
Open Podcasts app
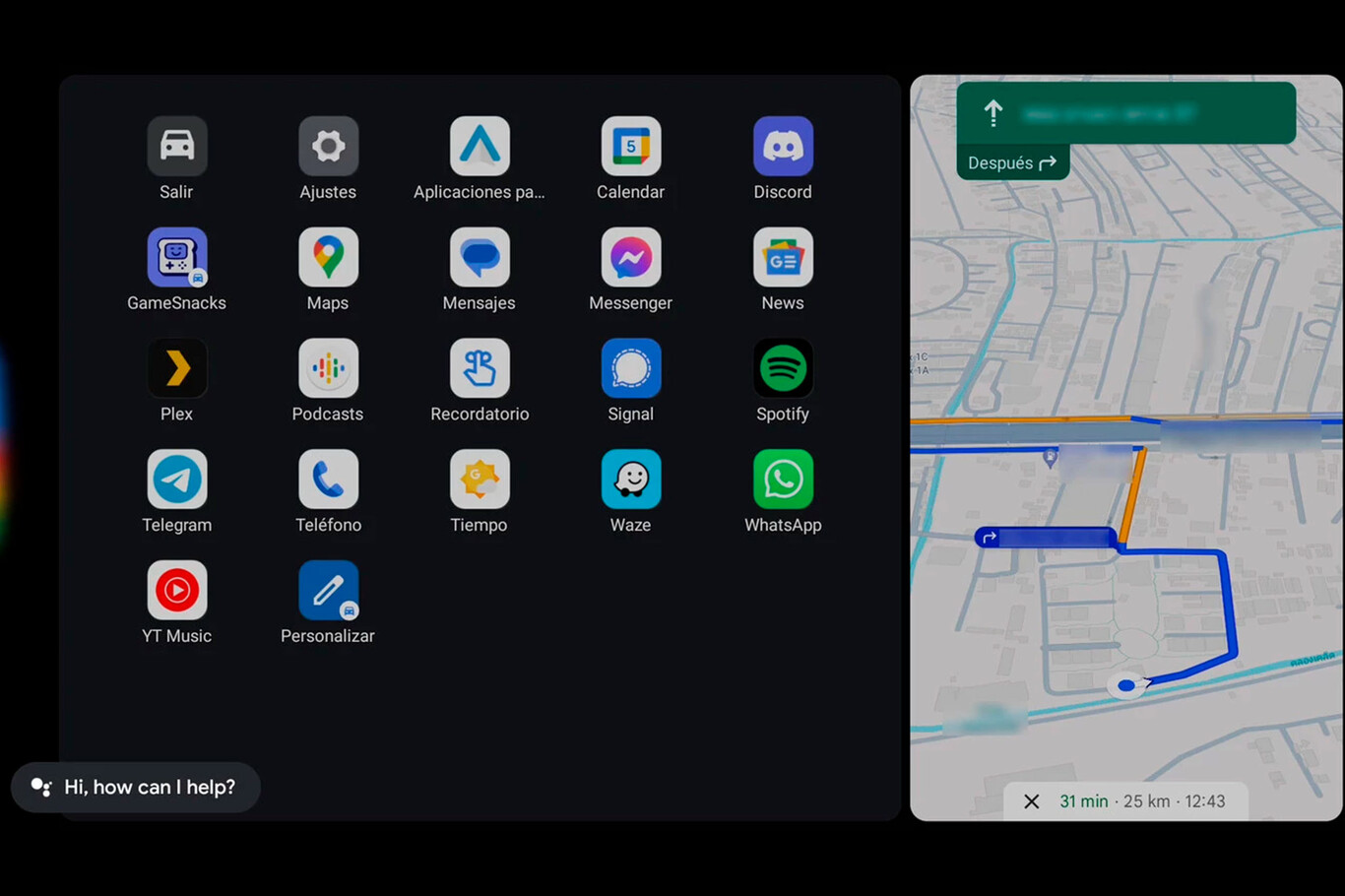(328, 368)
